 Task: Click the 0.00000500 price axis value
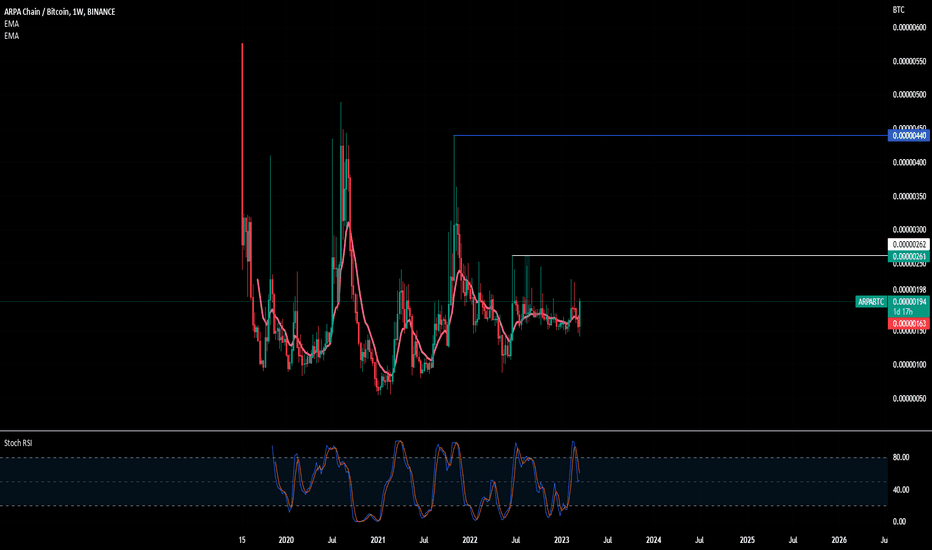[909, 95]
